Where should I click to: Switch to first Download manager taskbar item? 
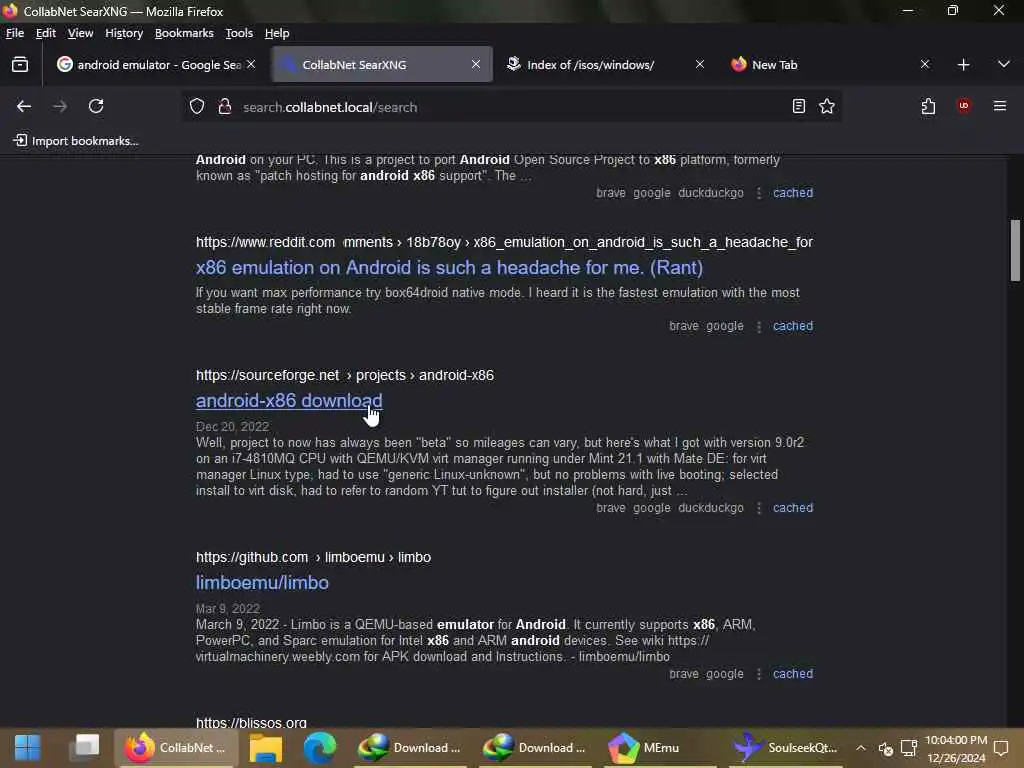[410, 747]
